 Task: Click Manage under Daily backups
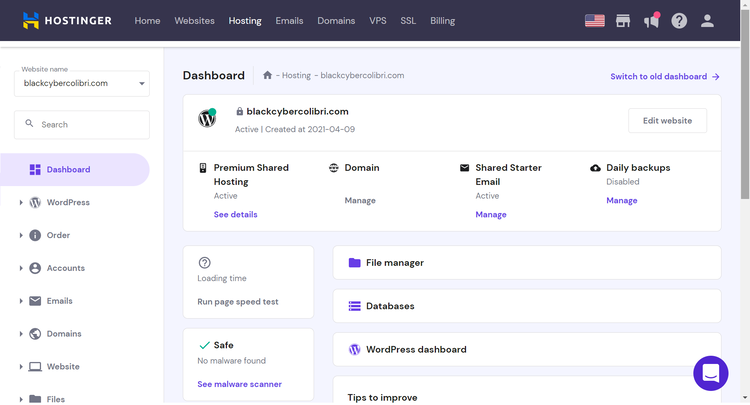pos(622,200)
